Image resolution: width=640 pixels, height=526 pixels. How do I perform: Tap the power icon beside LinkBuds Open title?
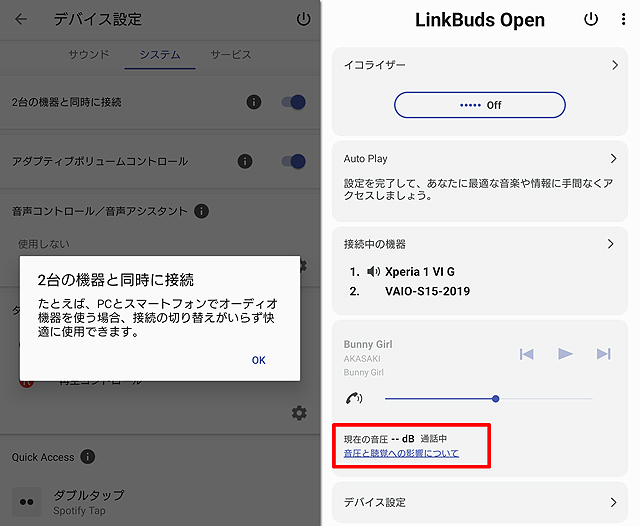tap(591, 19)
